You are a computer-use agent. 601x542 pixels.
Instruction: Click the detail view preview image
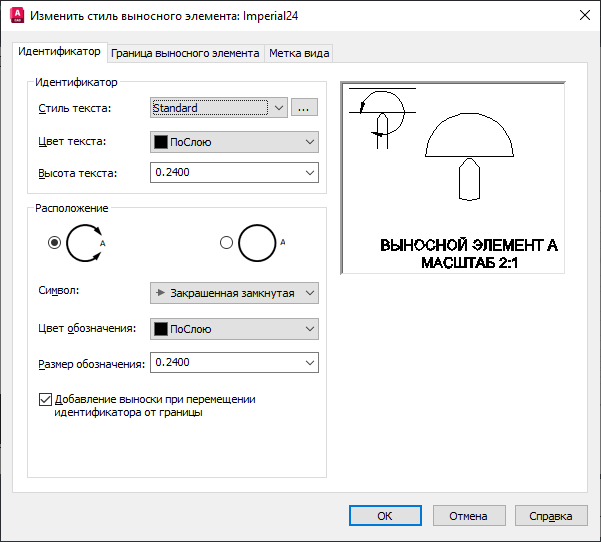coord(453,178)
